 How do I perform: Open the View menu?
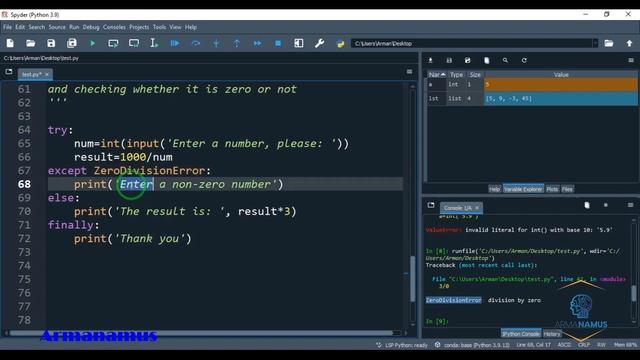[x=175, y=27]
